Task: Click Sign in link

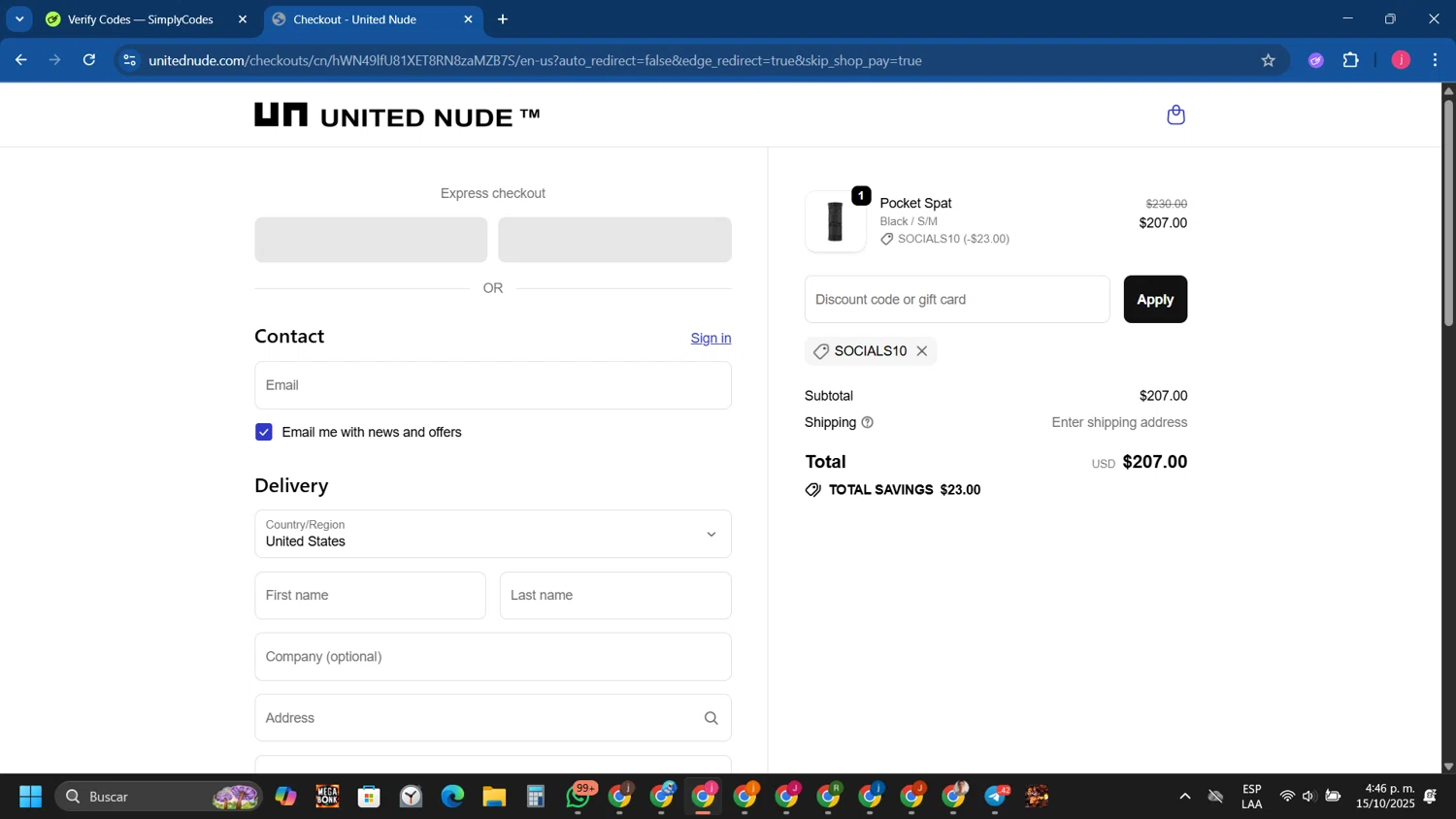Action: [x=711, y=338]
